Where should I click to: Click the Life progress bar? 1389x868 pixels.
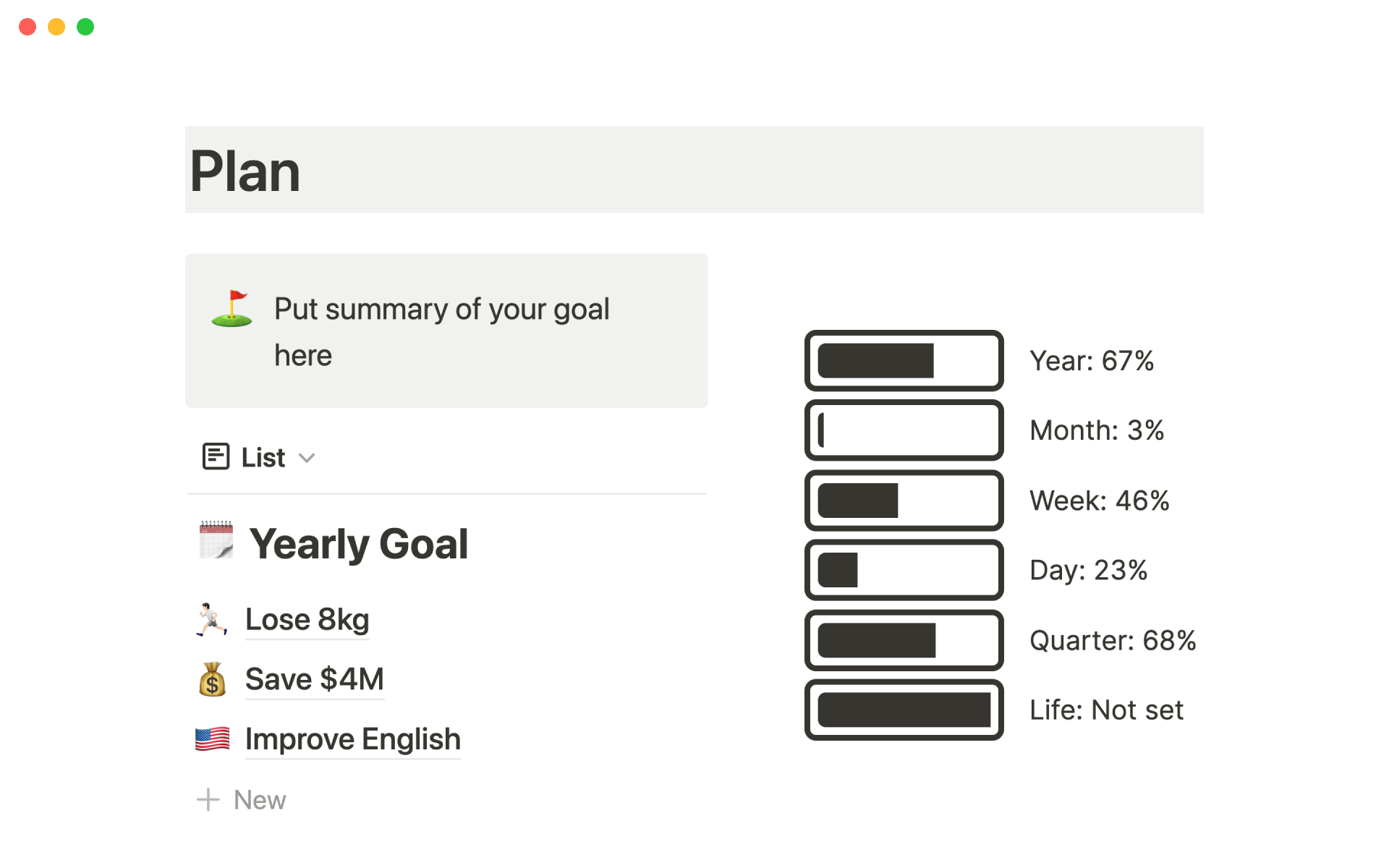click(x=904, y=710)
